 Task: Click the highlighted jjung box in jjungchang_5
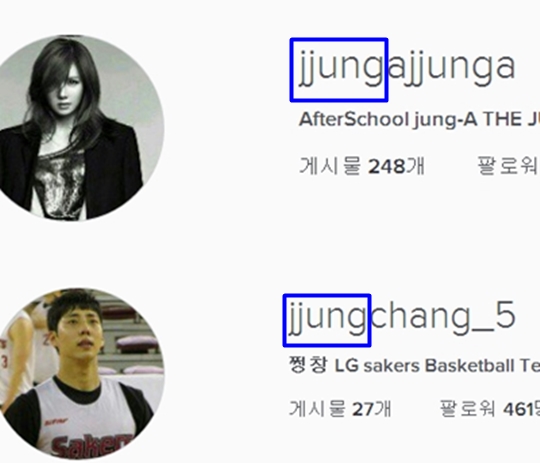(x=327, y=320)
